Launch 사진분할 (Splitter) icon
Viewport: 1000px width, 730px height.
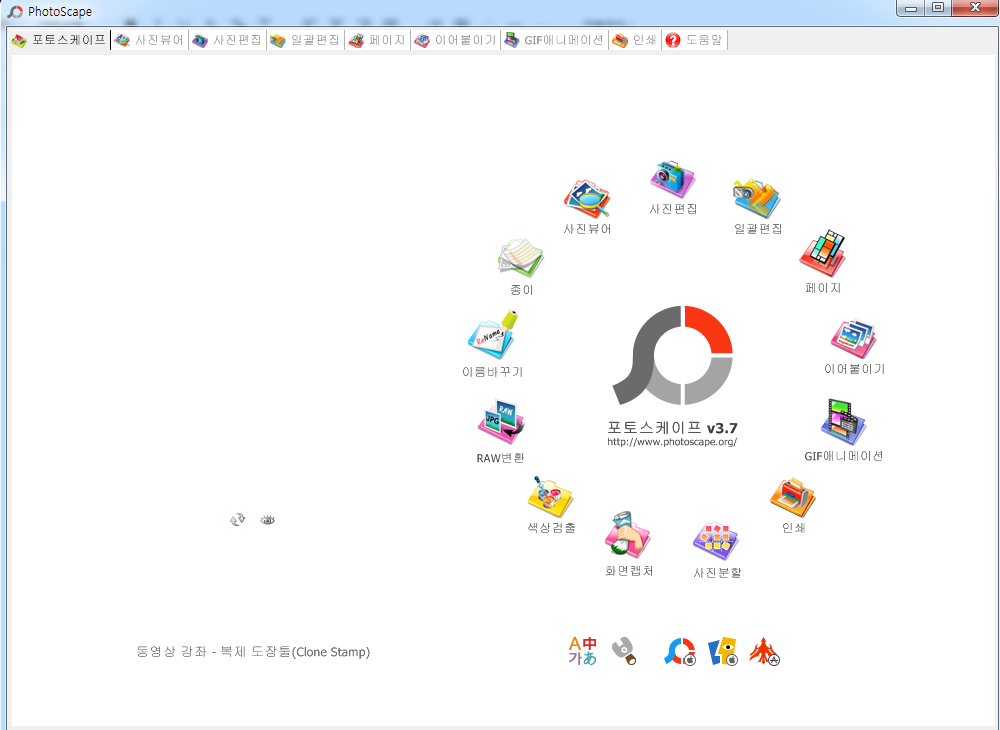coord(716,541)
